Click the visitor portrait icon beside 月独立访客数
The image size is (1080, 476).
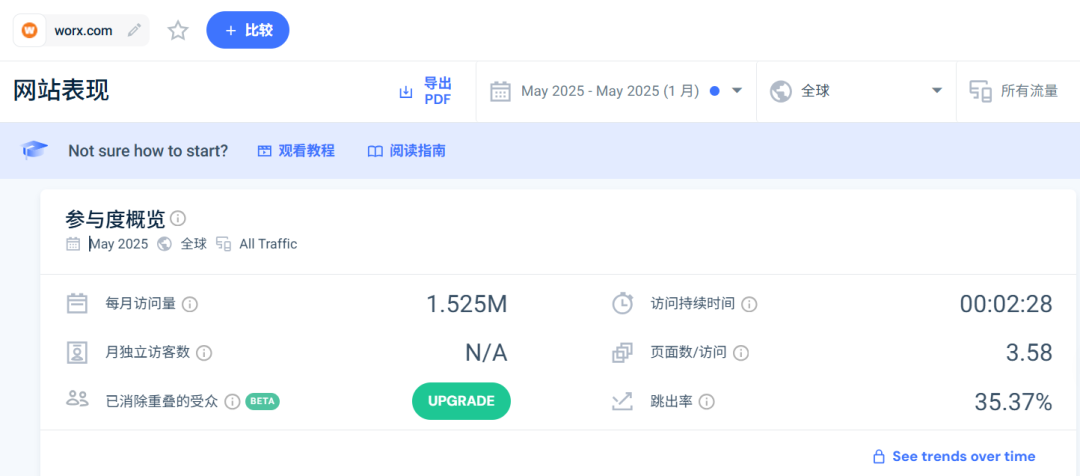click(77, 353)
